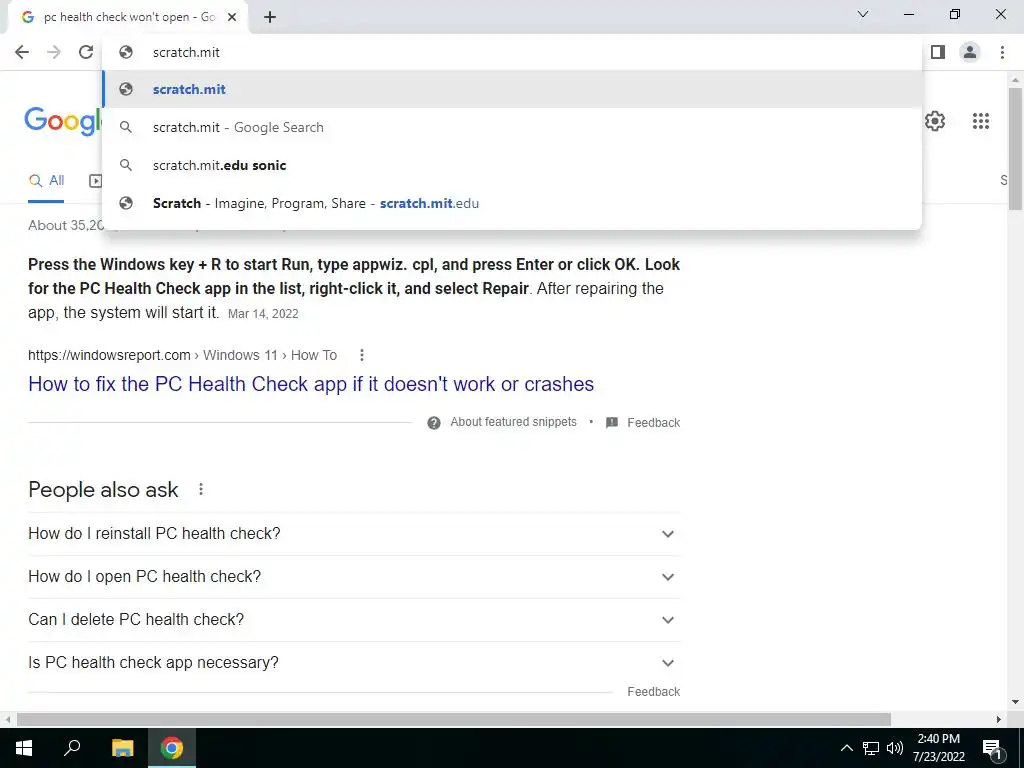1024x768 pixels.
Task: Expand 'How do I open PC health check?'
Action: tap(354, 577)
